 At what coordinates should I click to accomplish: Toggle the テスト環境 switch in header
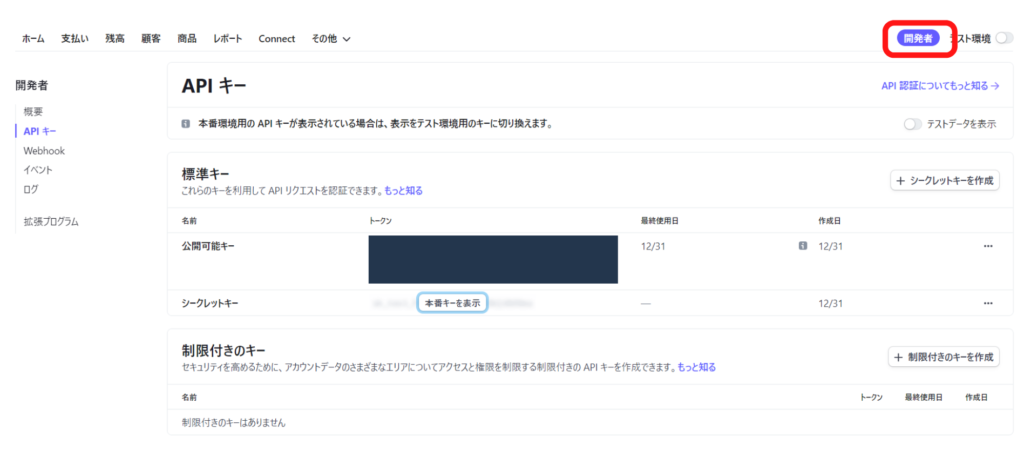click(1004, 39)
